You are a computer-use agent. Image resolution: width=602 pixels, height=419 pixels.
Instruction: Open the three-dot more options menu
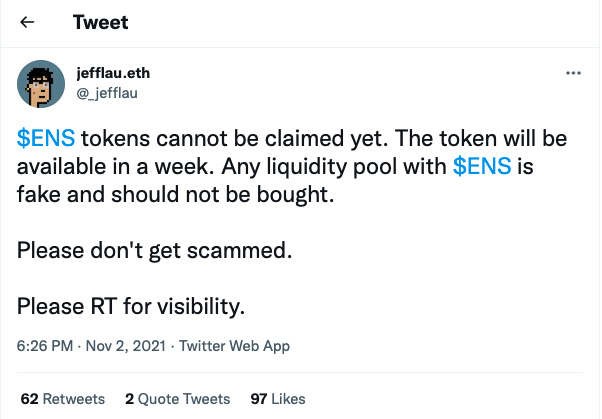[573, 74]
